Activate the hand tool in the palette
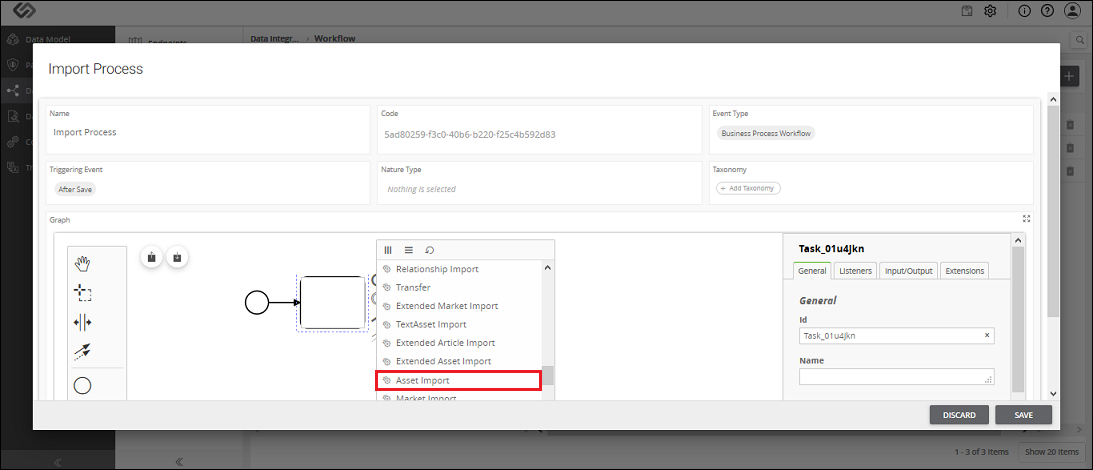The image size is (1093, 470). [83, 263]
